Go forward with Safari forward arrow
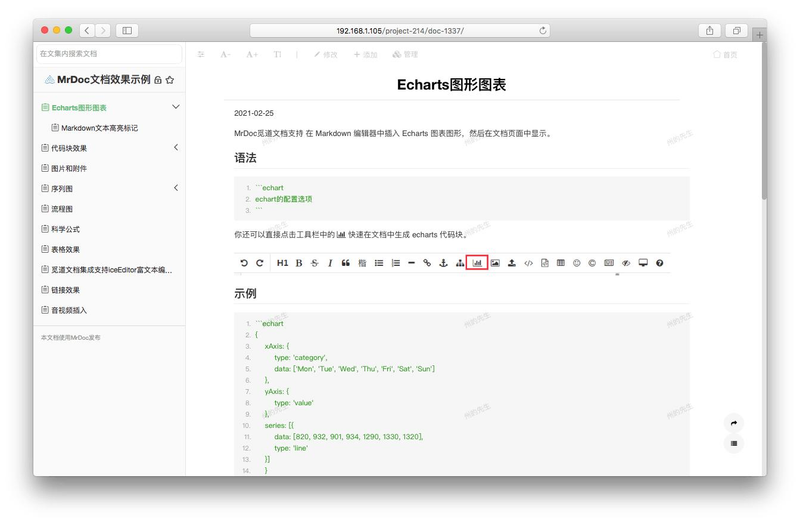The image size is (800, 524). (x=103, y=31)
